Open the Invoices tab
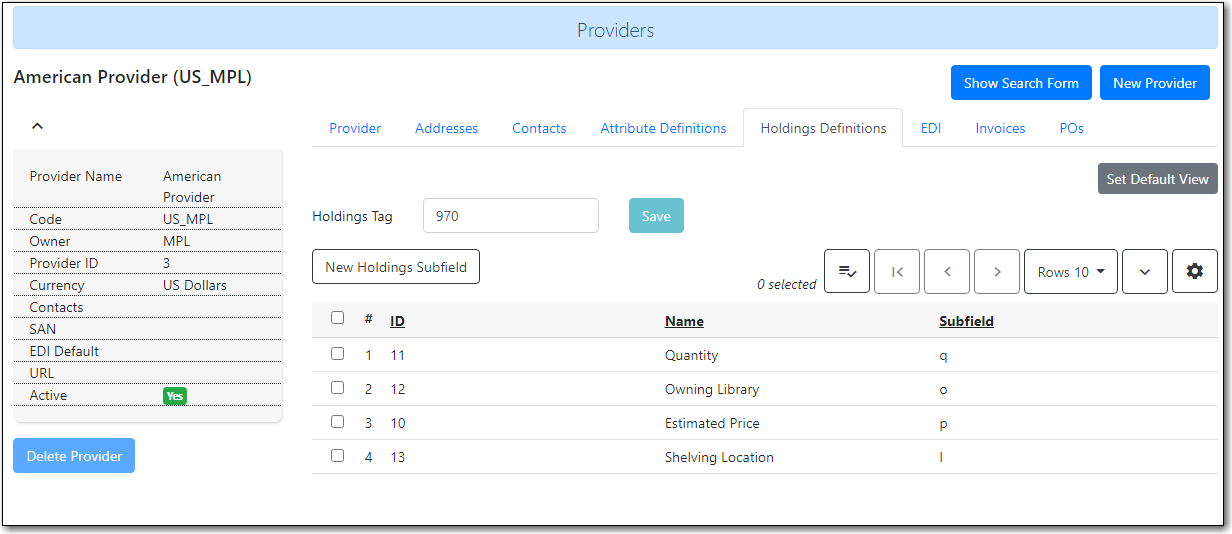 1000,128
